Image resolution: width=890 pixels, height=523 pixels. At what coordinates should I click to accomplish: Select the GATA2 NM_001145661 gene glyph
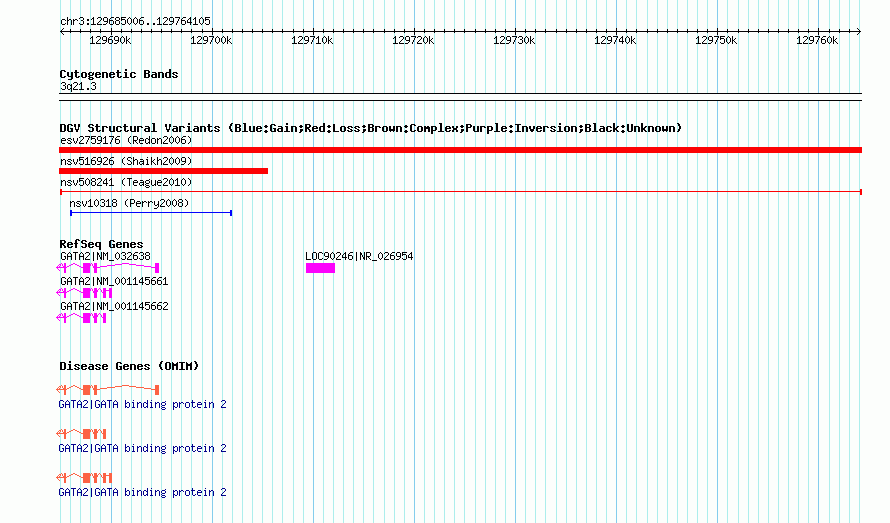pos(84,292)
